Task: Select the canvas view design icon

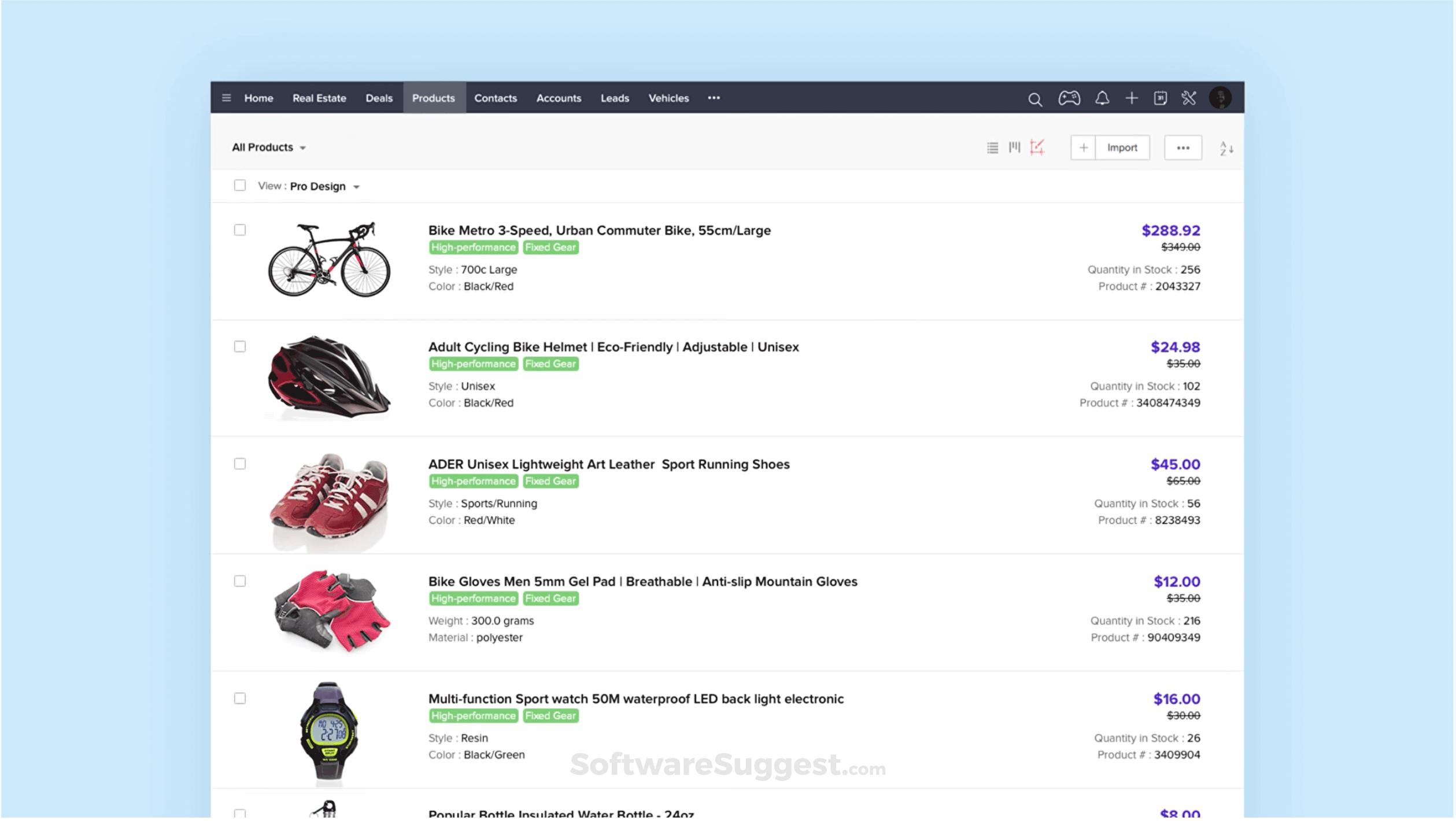Action: click(1037, 148)
